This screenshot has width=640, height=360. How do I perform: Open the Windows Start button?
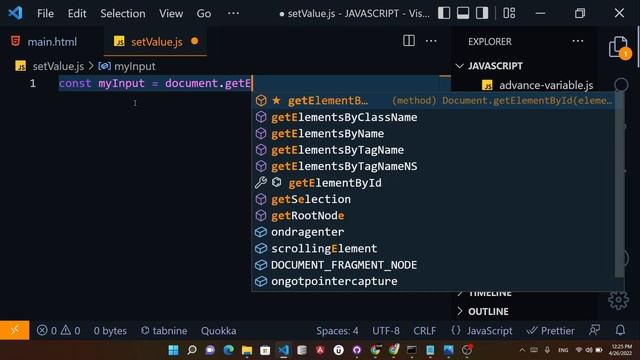tap(173, 350)
